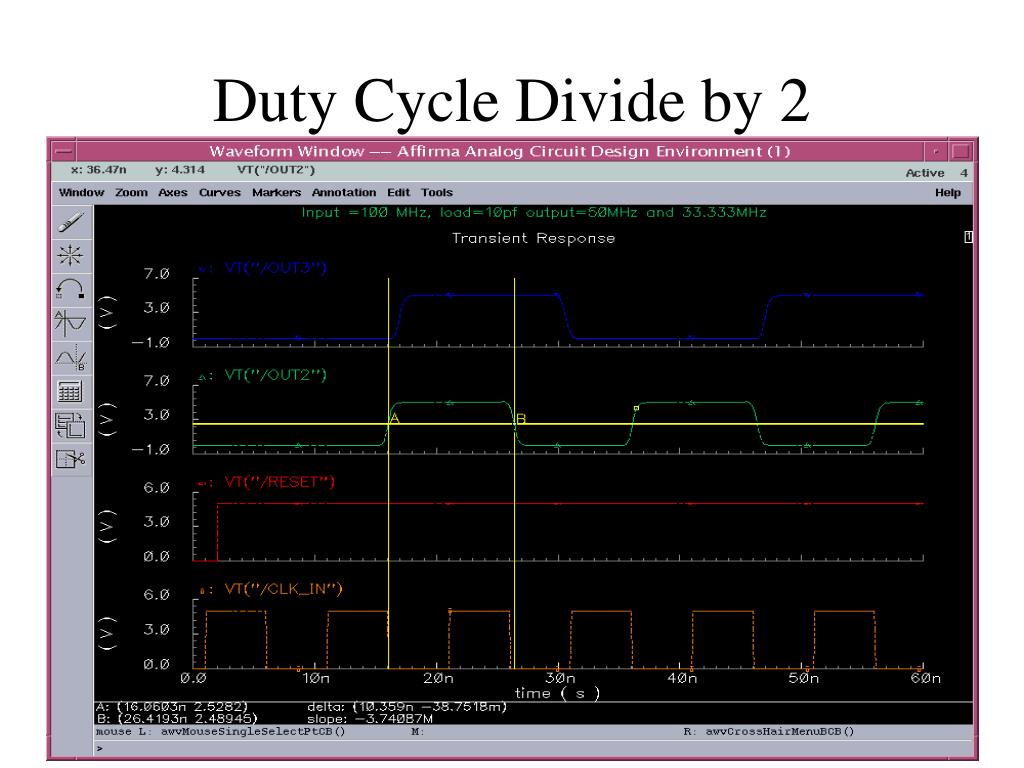Click marker B on the OUT2 waveform
The image size is (1024, 768).
tap(520, 419)
